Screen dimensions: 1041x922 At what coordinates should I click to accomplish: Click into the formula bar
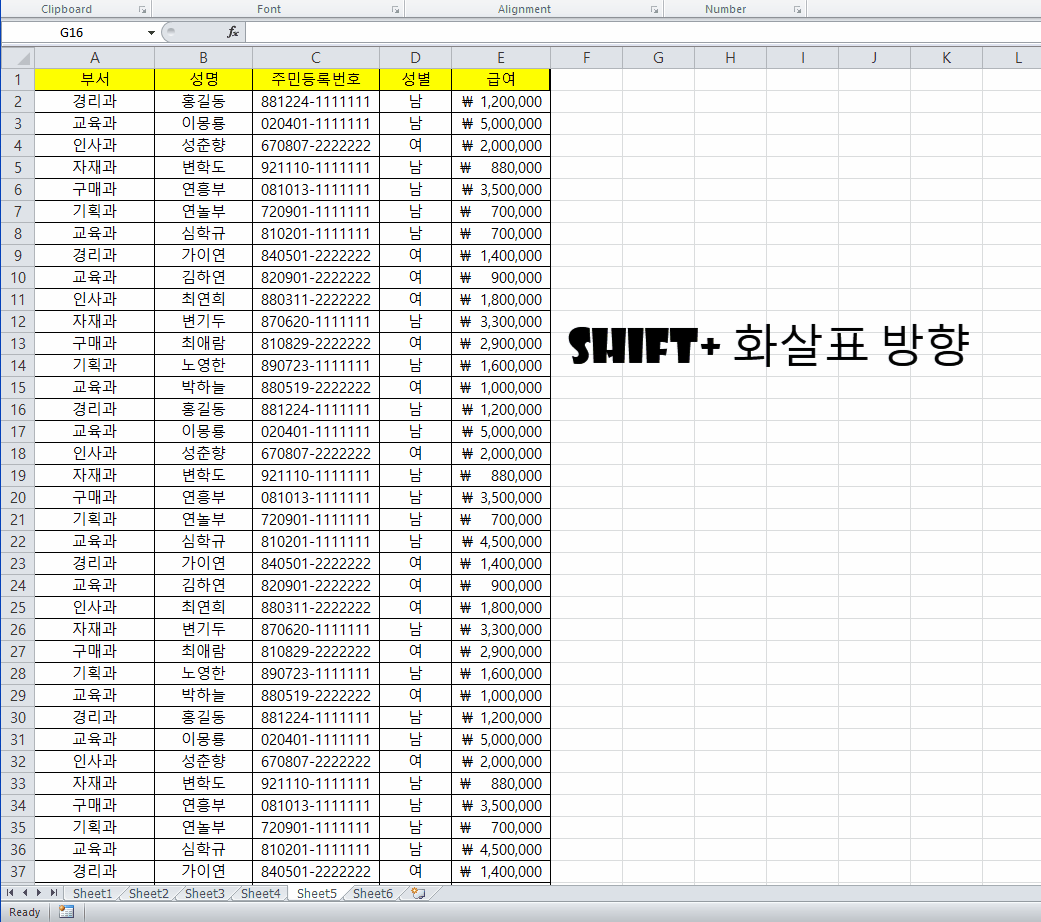tap(643, 32)
